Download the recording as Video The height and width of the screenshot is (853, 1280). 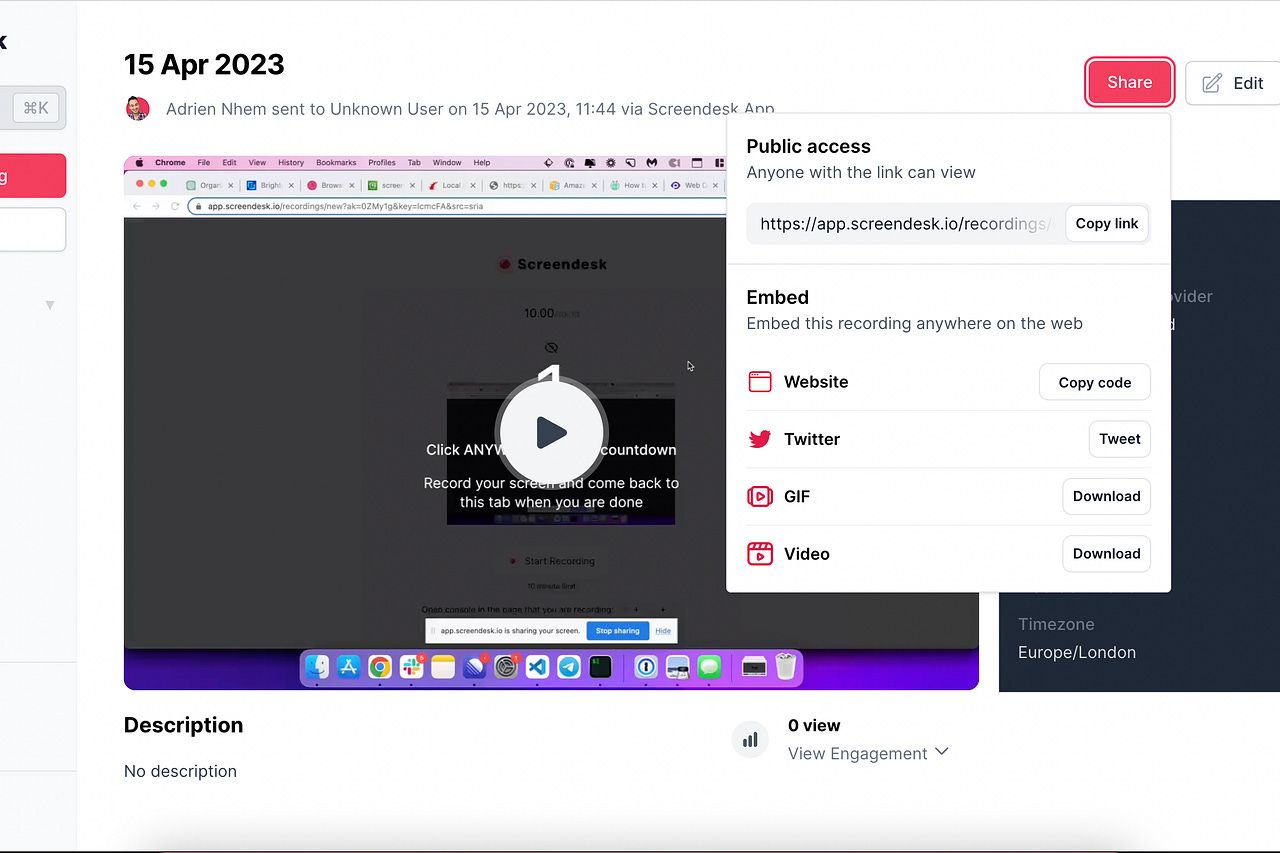pyautogui.click(x=1106, y=553)
